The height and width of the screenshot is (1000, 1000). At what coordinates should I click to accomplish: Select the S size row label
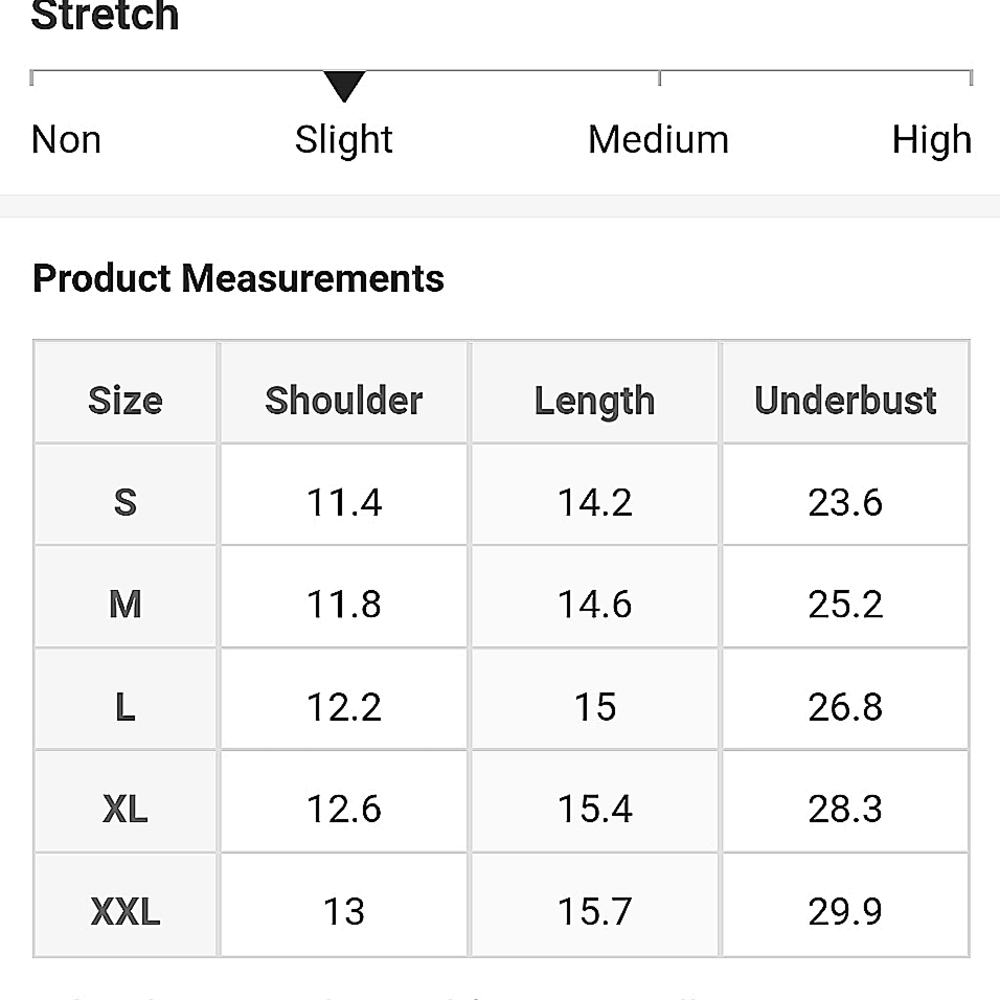(125, 501)
